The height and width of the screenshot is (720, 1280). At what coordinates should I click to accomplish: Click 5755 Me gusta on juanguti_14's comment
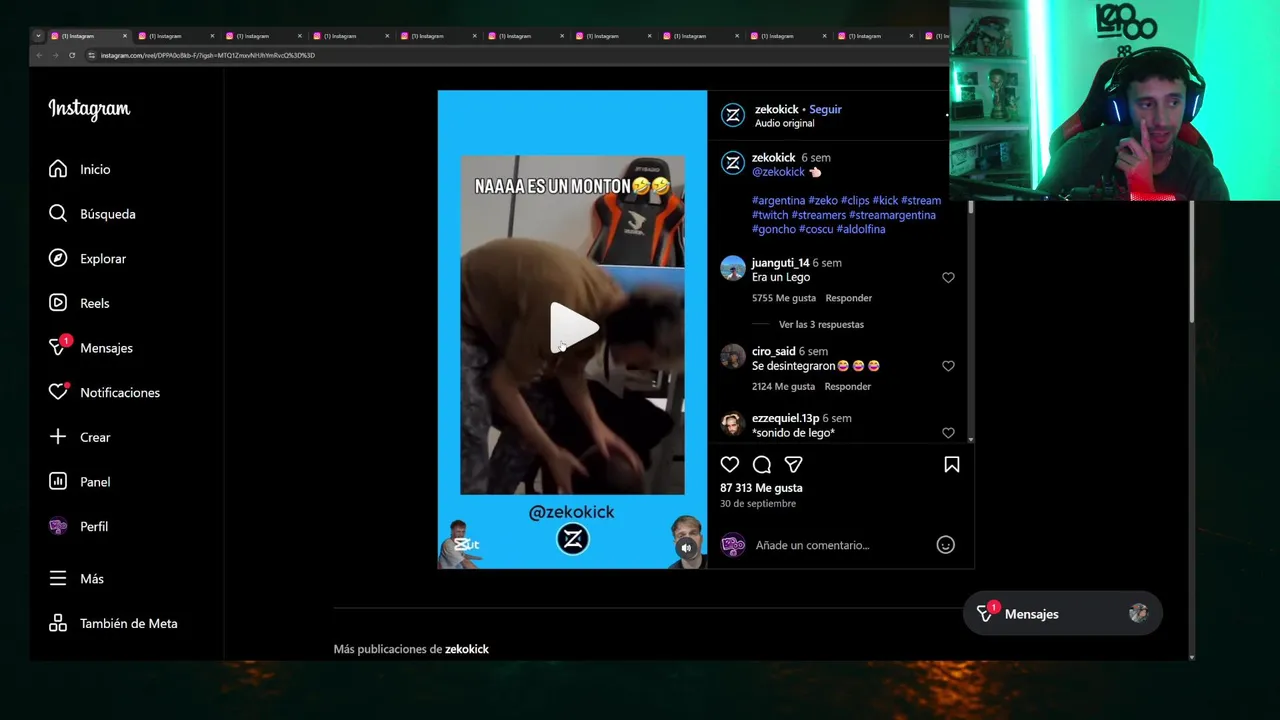coord(784,298)
